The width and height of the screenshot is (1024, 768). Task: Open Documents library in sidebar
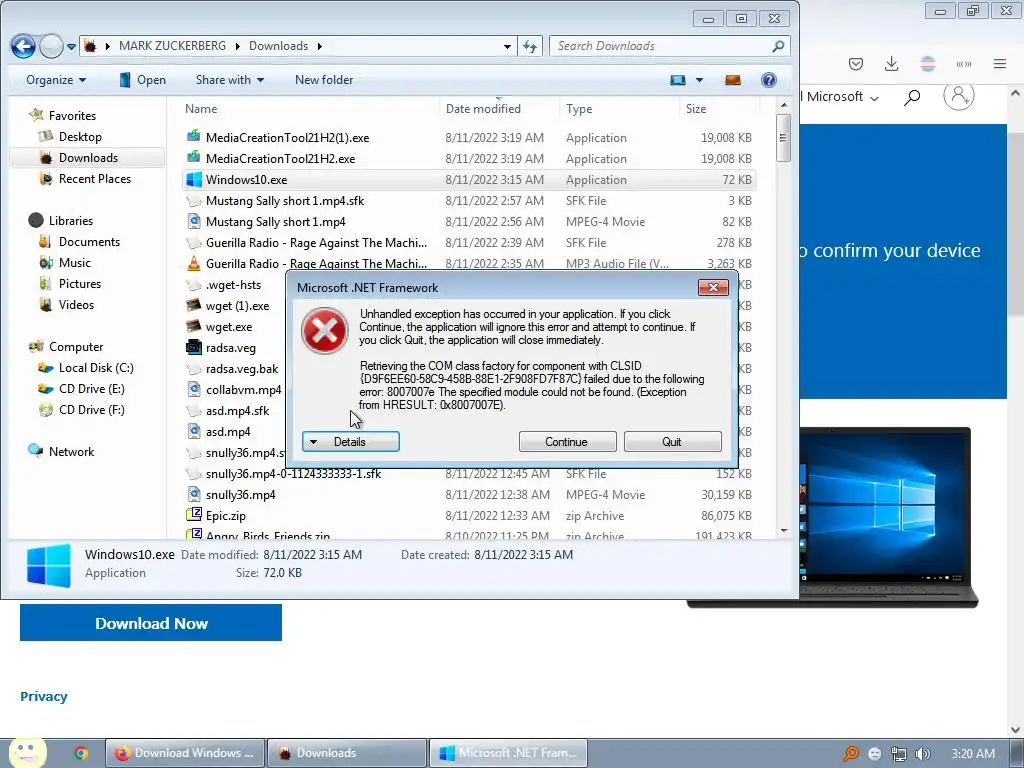[x=79, y=242]
